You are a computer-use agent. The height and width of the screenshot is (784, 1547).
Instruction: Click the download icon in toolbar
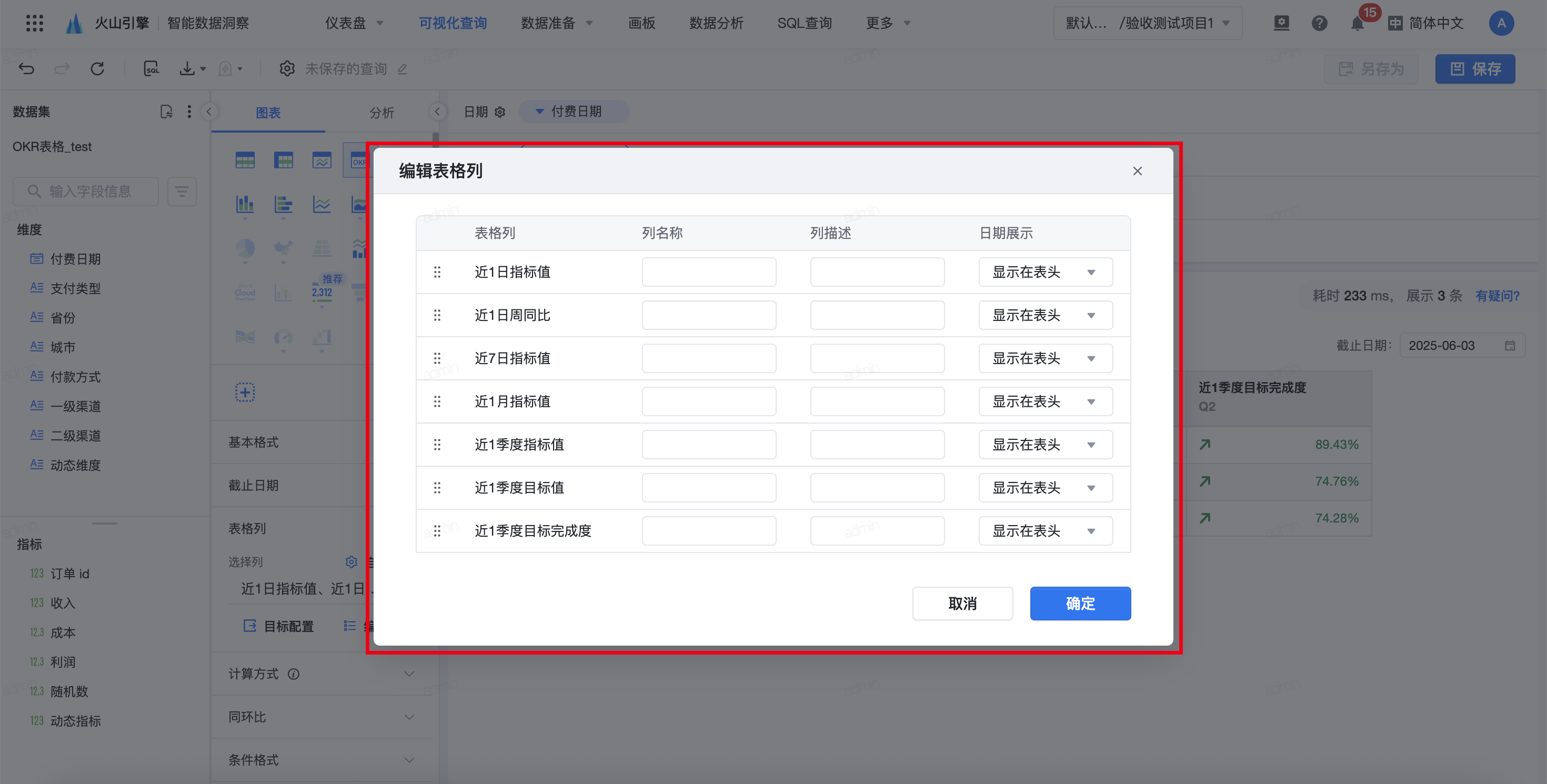pos(187,68)
